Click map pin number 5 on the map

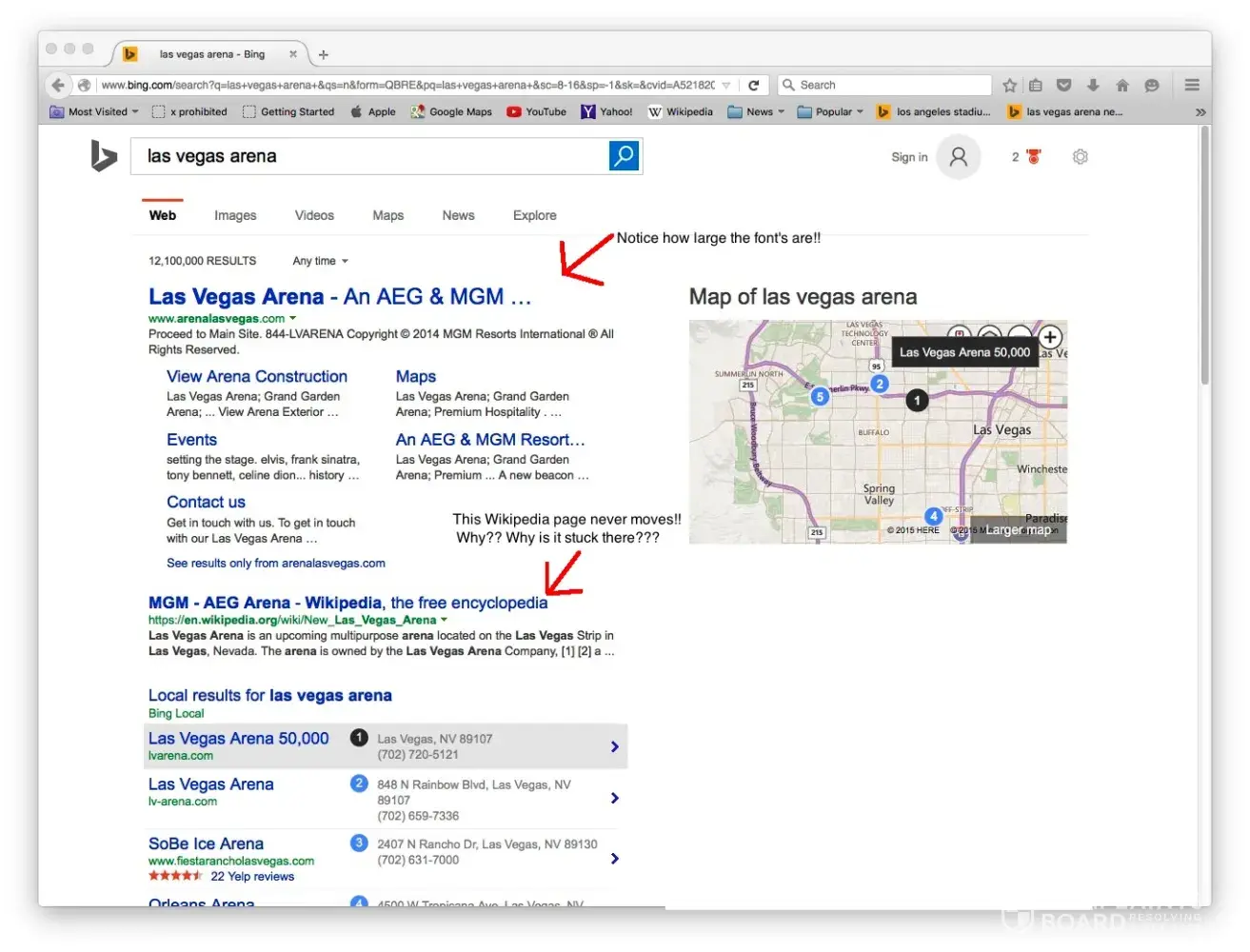(x=820, y=397)
